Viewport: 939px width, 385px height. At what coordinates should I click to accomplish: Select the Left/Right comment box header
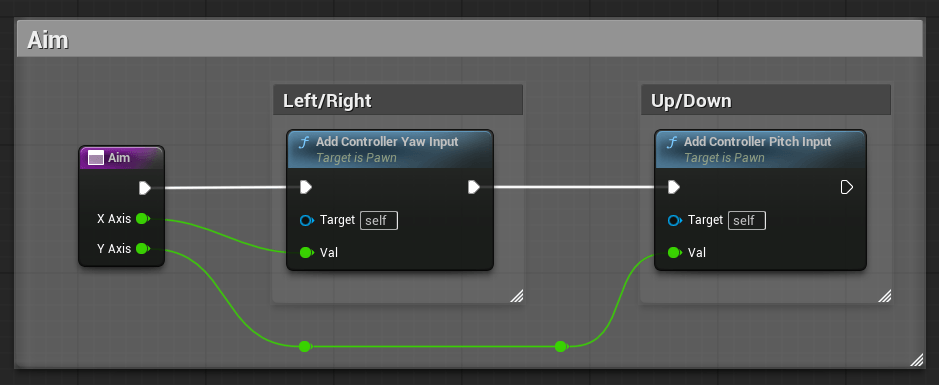(398, 100)
